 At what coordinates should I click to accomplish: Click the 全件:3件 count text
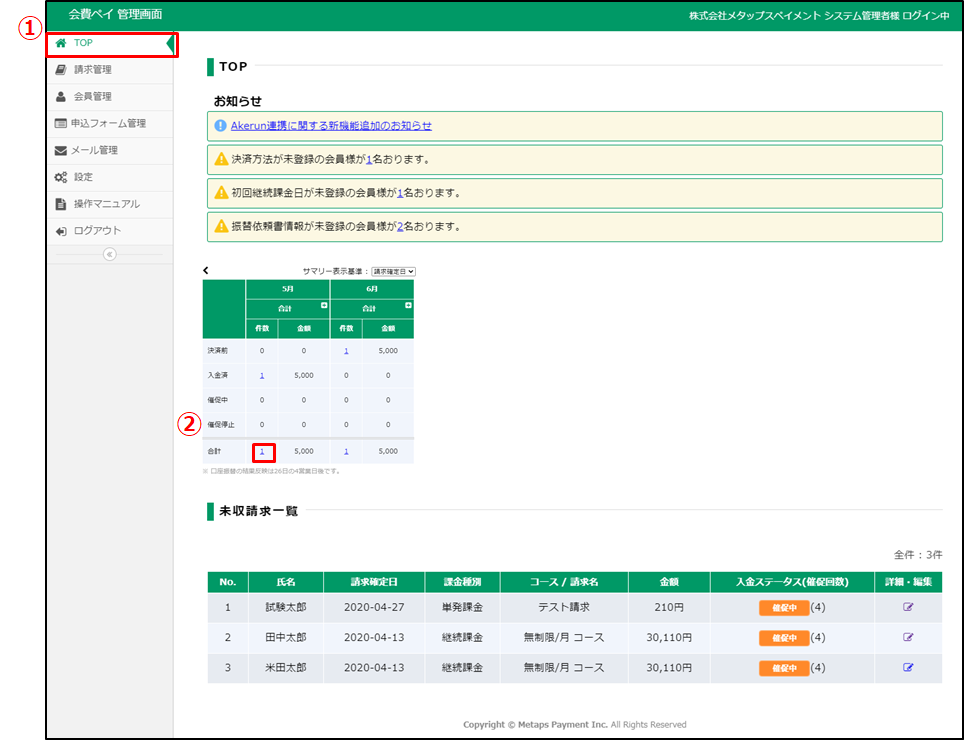click(x=918, y=555)
